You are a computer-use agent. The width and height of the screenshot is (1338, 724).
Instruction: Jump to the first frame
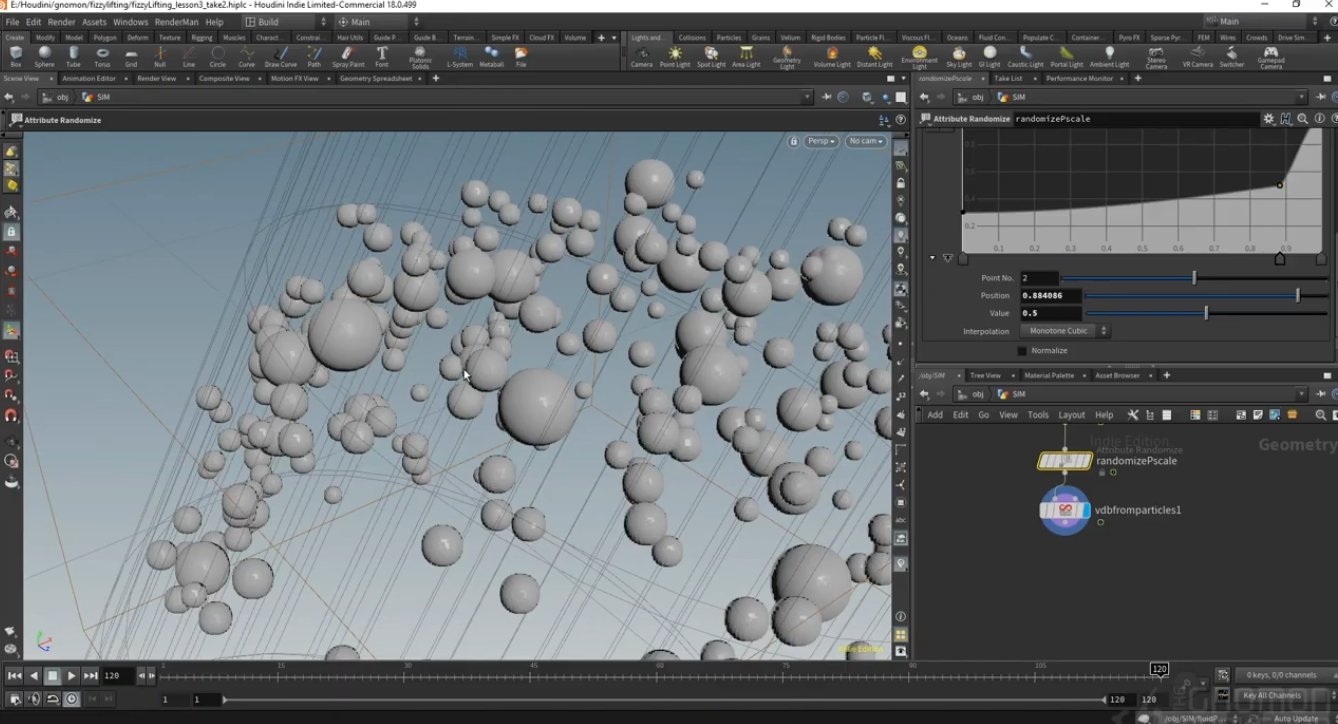click(x=15, y=676)
